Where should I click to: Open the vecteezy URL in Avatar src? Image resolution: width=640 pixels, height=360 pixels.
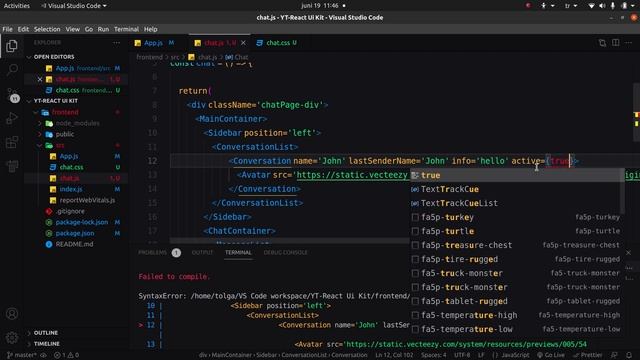(x=352, y=175)
